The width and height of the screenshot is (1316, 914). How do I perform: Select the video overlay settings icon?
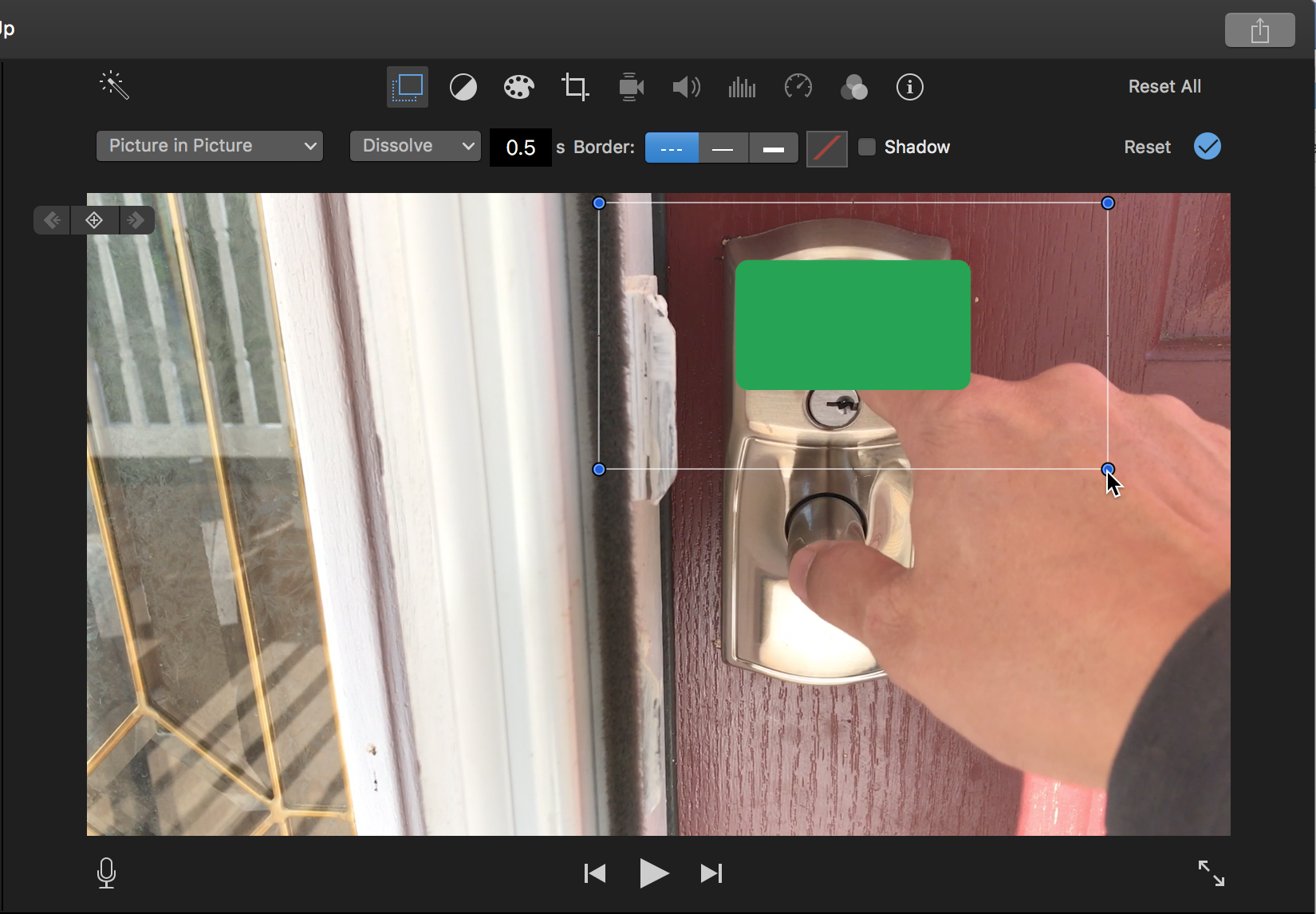[408, 87]
